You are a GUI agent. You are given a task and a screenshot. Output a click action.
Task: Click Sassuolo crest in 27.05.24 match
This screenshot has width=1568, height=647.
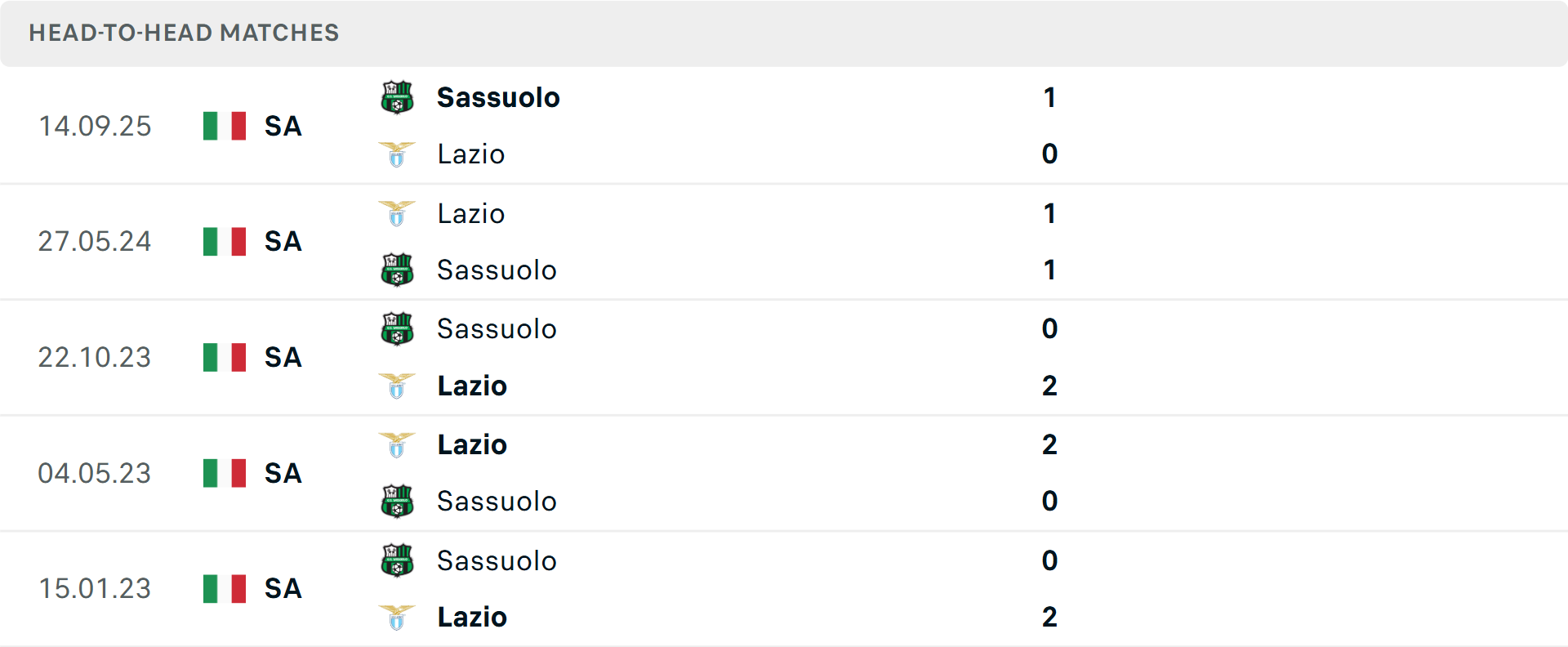(398, 270)
